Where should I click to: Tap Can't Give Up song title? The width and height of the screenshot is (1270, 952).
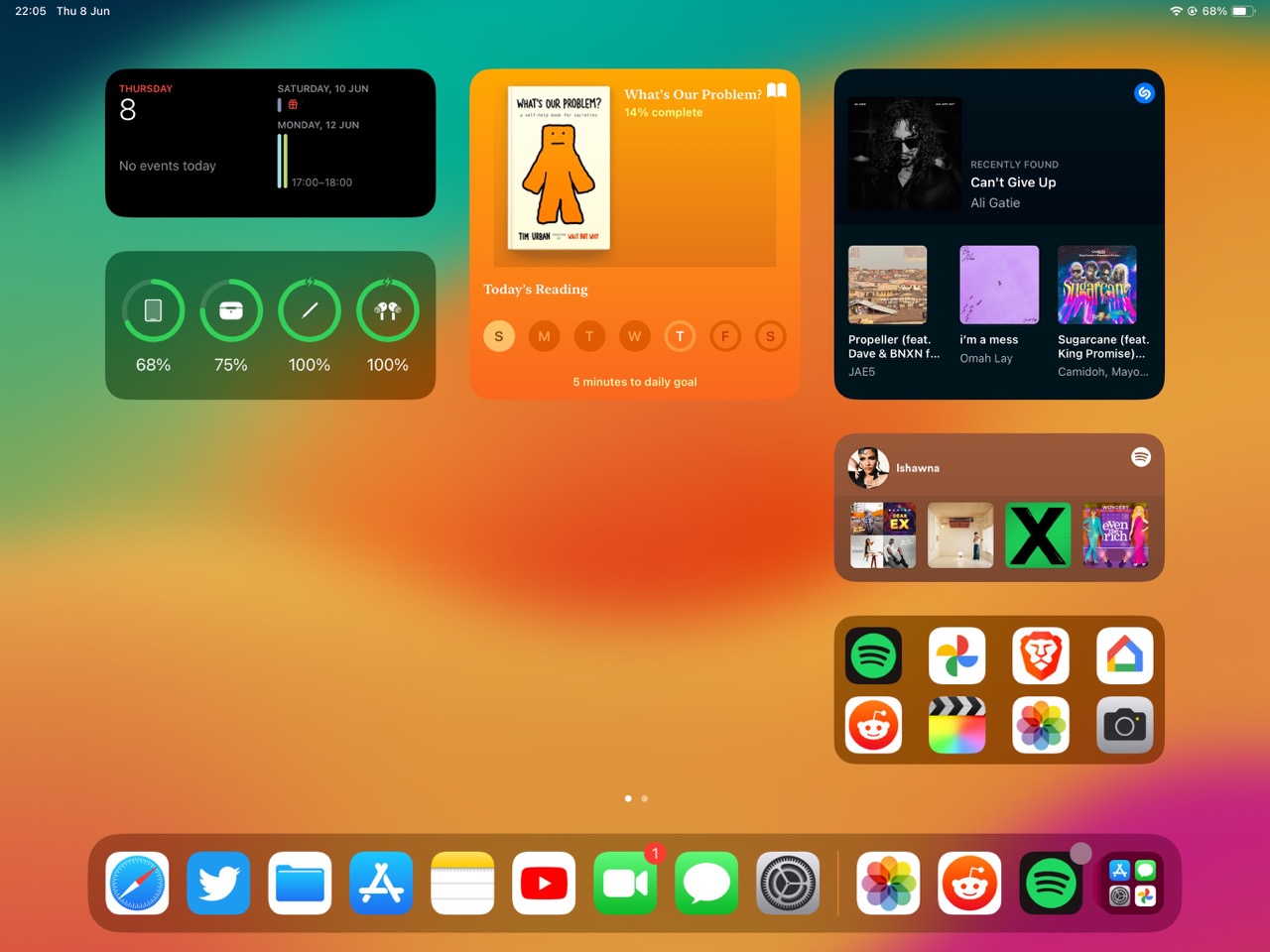(1013, 182)
